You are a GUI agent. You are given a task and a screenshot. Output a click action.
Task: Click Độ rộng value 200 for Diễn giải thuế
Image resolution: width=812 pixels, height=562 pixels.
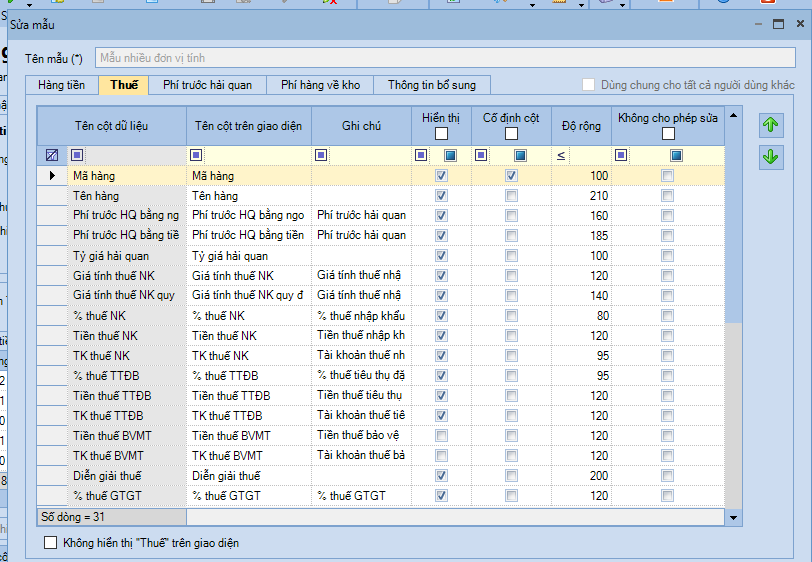581,475
